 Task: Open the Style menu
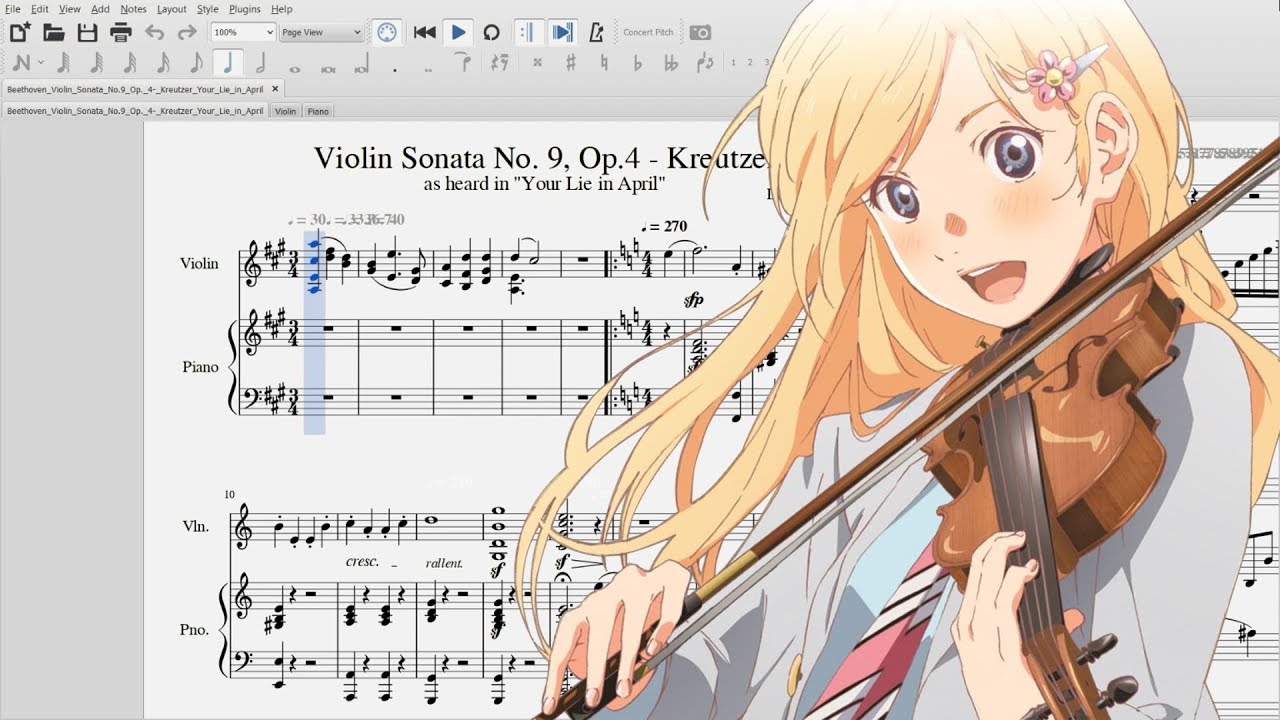pos(207,9)
